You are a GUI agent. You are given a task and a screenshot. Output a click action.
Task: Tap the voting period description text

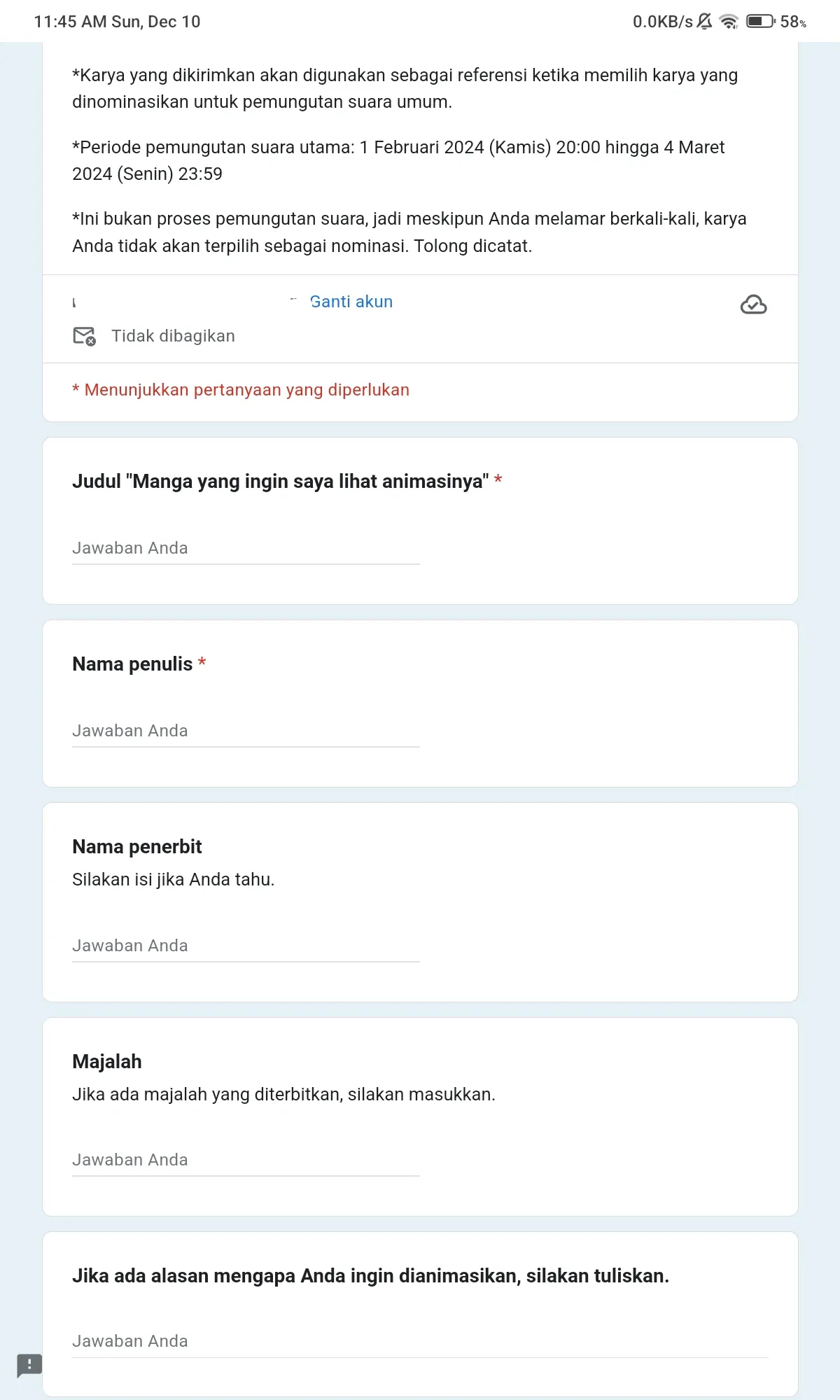[398, 160]
